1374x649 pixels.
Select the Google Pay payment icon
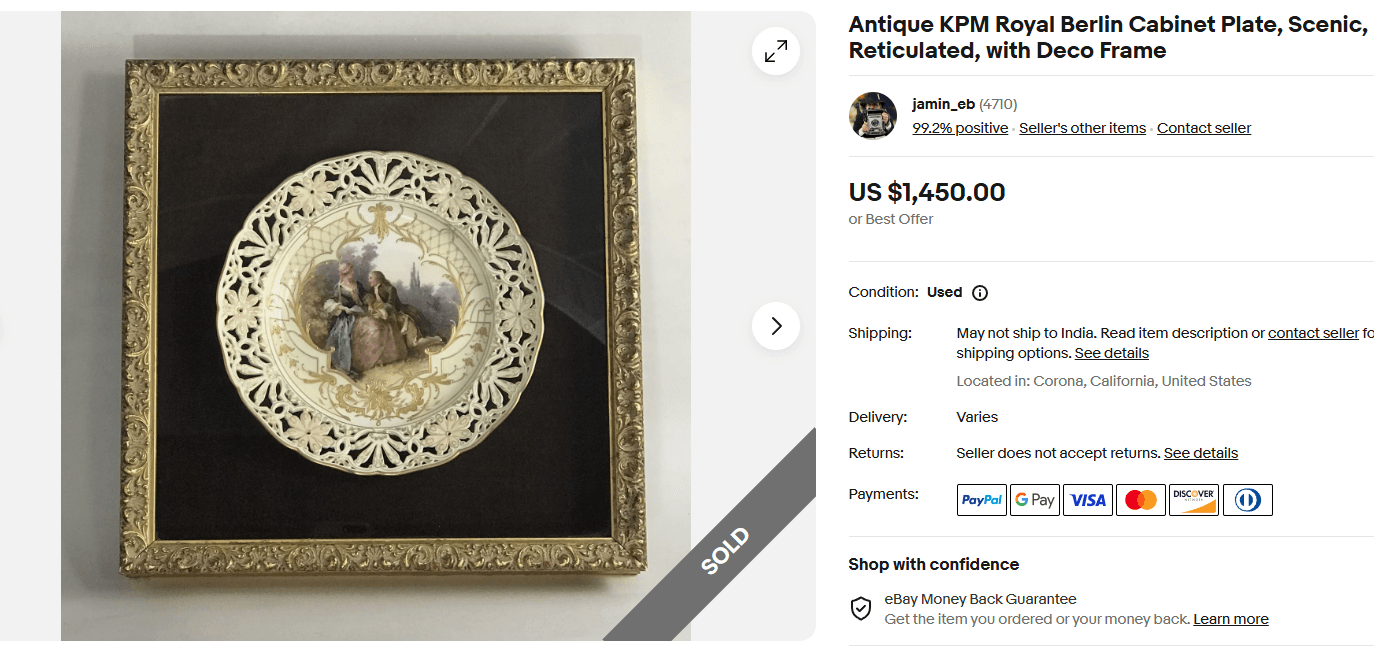[1034, 499]
